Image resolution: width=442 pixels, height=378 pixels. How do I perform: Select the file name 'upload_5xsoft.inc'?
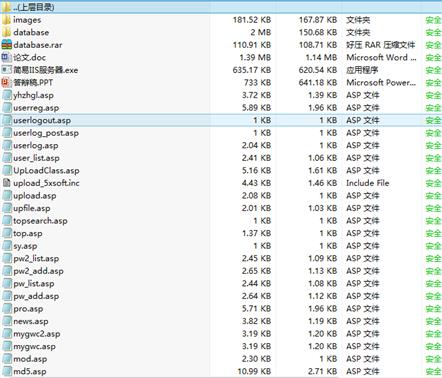coord(46,183)
